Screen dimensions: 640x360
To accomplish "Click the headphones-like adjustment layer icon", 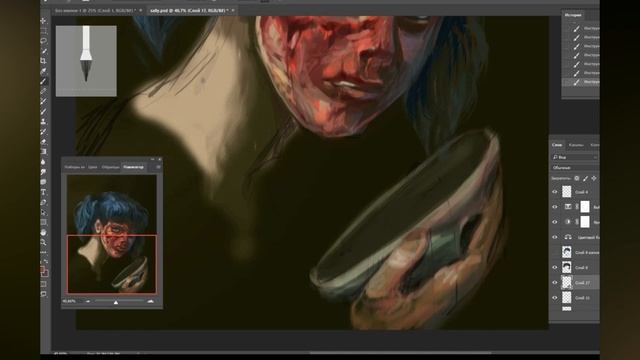I will coord(567,237).
